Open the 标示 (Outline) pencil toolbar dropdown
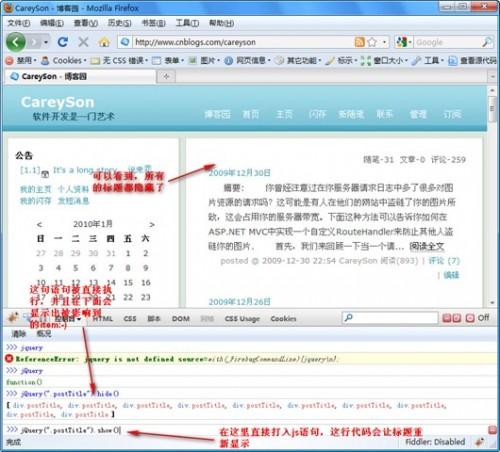Screen dimensions: 500x452 pos(341,61)
